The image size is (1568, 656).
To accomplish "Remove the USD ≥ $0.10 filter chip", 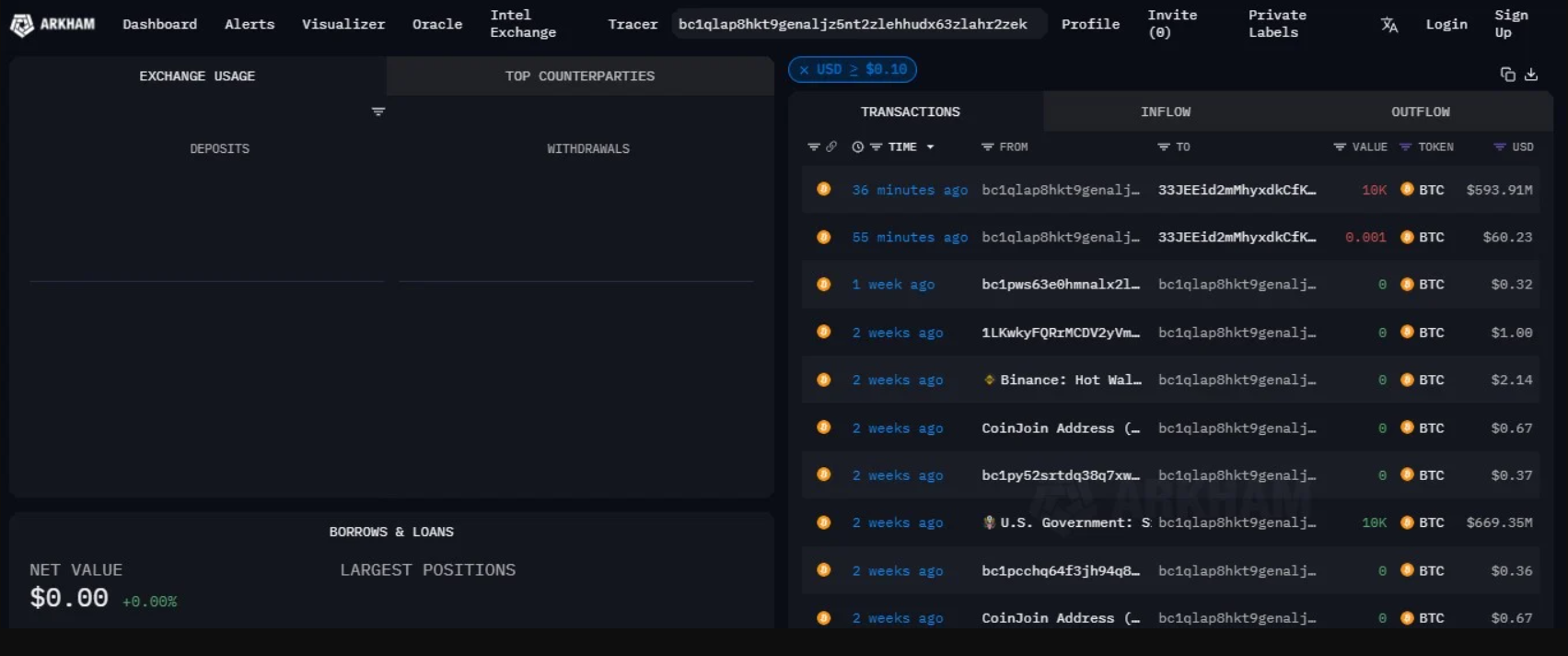I will [804, 69].
